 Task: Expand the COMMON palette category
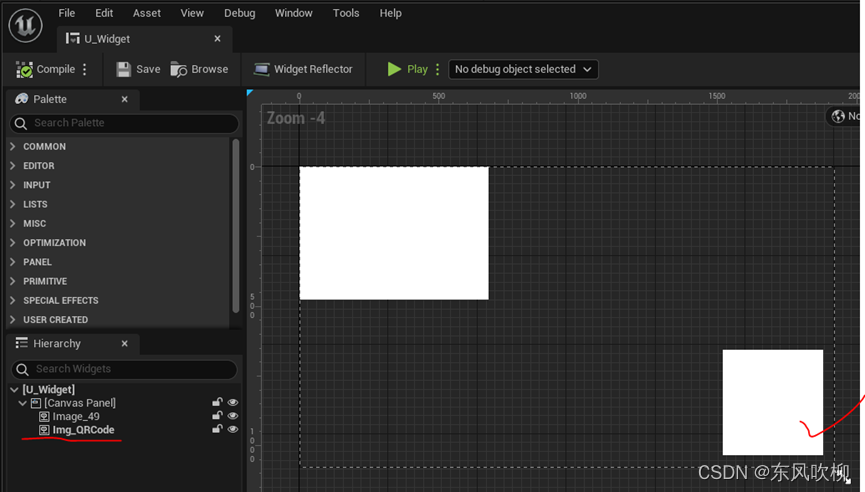tap(12, 147)
